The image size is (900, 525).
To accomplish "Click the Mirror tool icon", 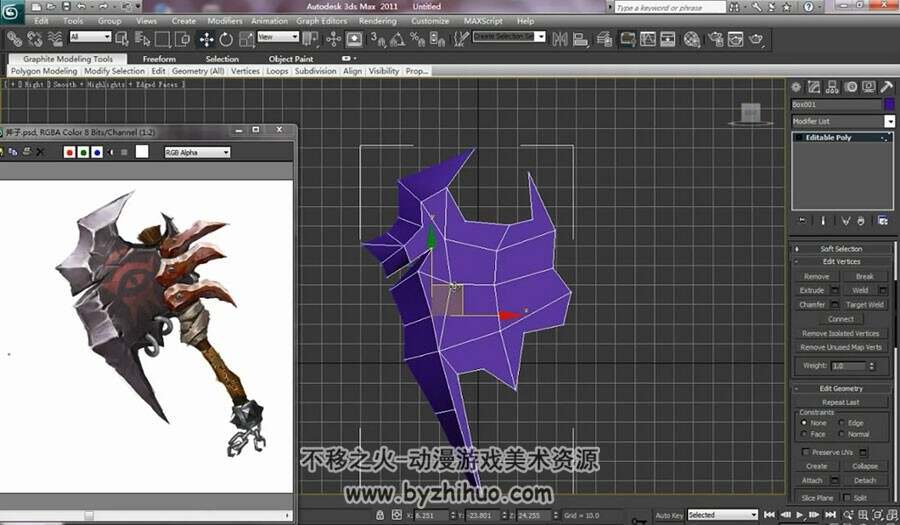I will click(560, 39).
